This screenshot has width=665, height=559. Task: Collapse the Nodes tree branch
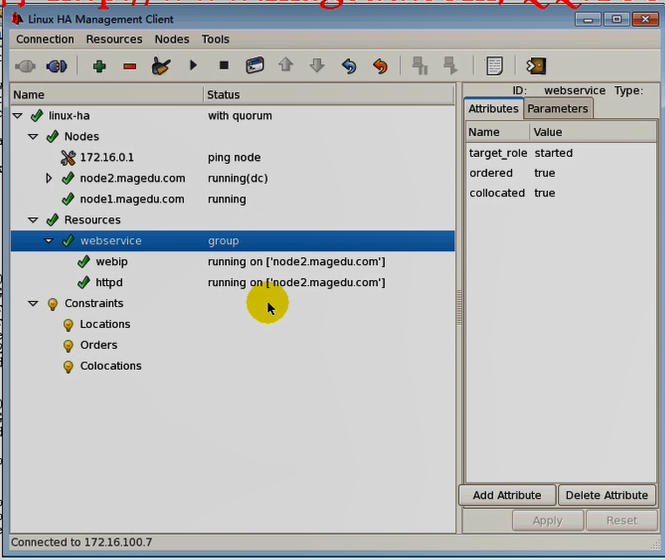(x=33, y=137)
